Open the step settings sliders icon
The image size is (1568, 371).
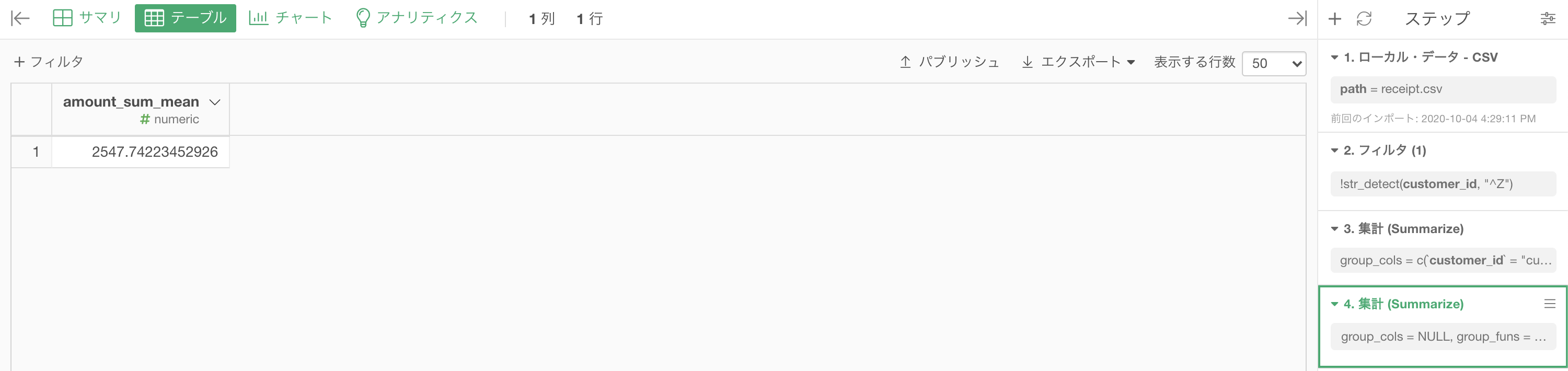[x=1548, y=19]
